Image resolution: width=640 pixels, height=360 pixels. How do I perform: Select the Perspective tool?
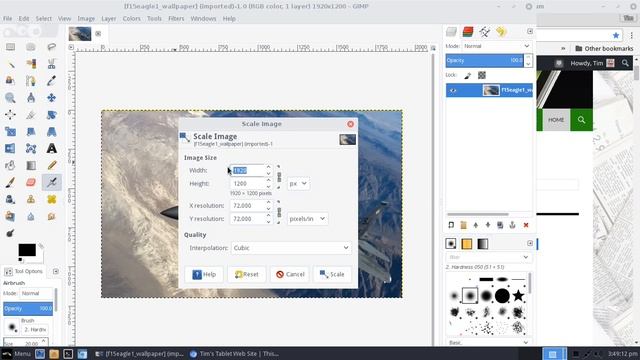pos(51,131)
